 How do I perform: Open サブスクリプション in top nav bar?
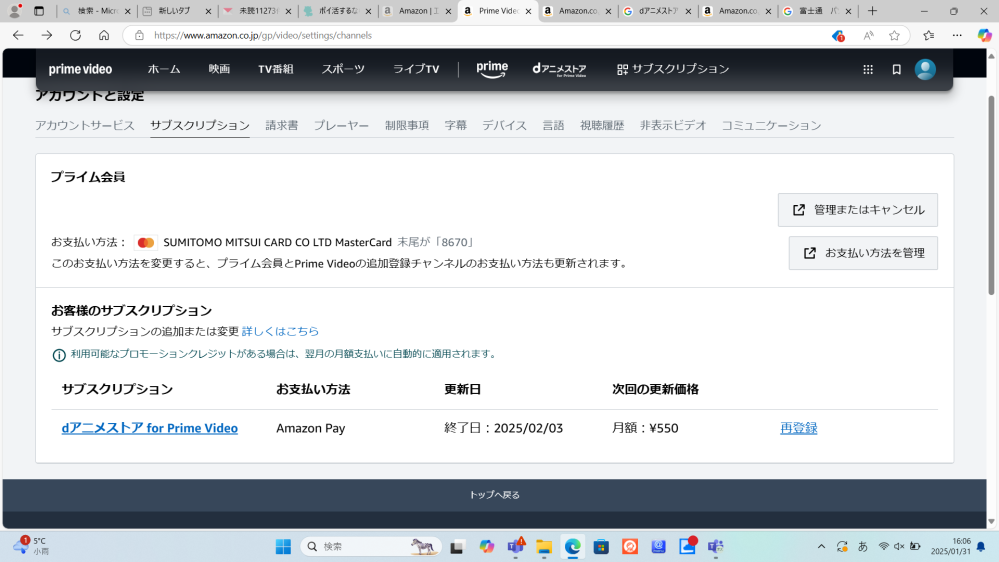click(x=673, y=69)
